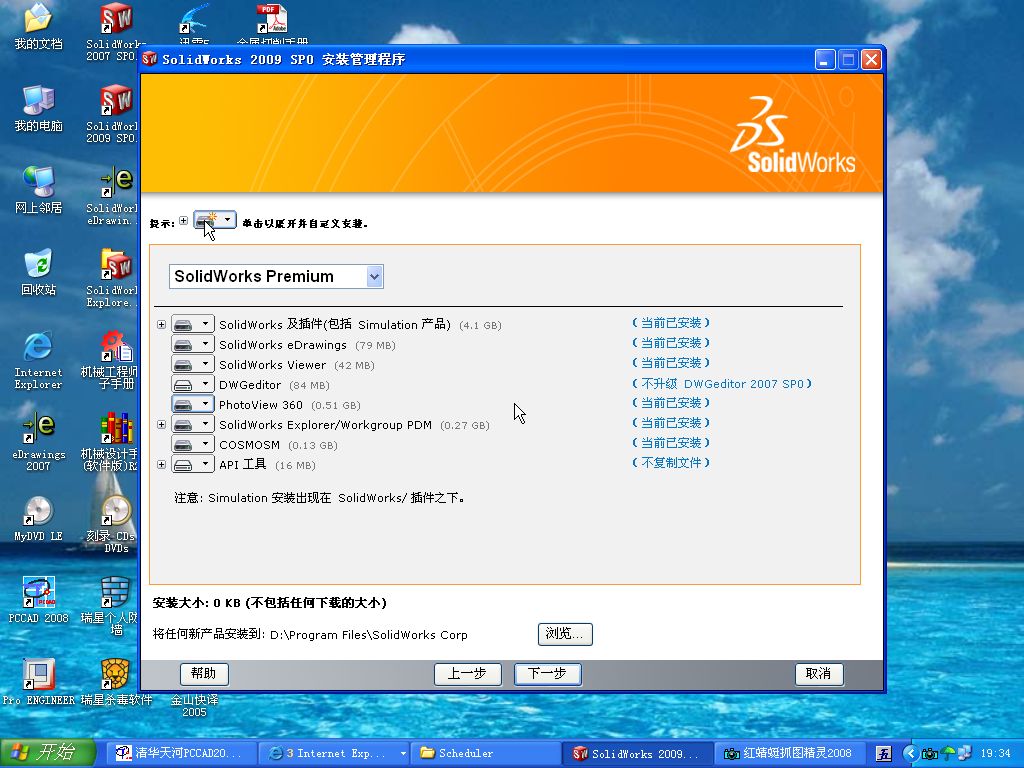
Task: Click 当前已安装 link for SolidWorks 及插件
Action: click(671, 323)
